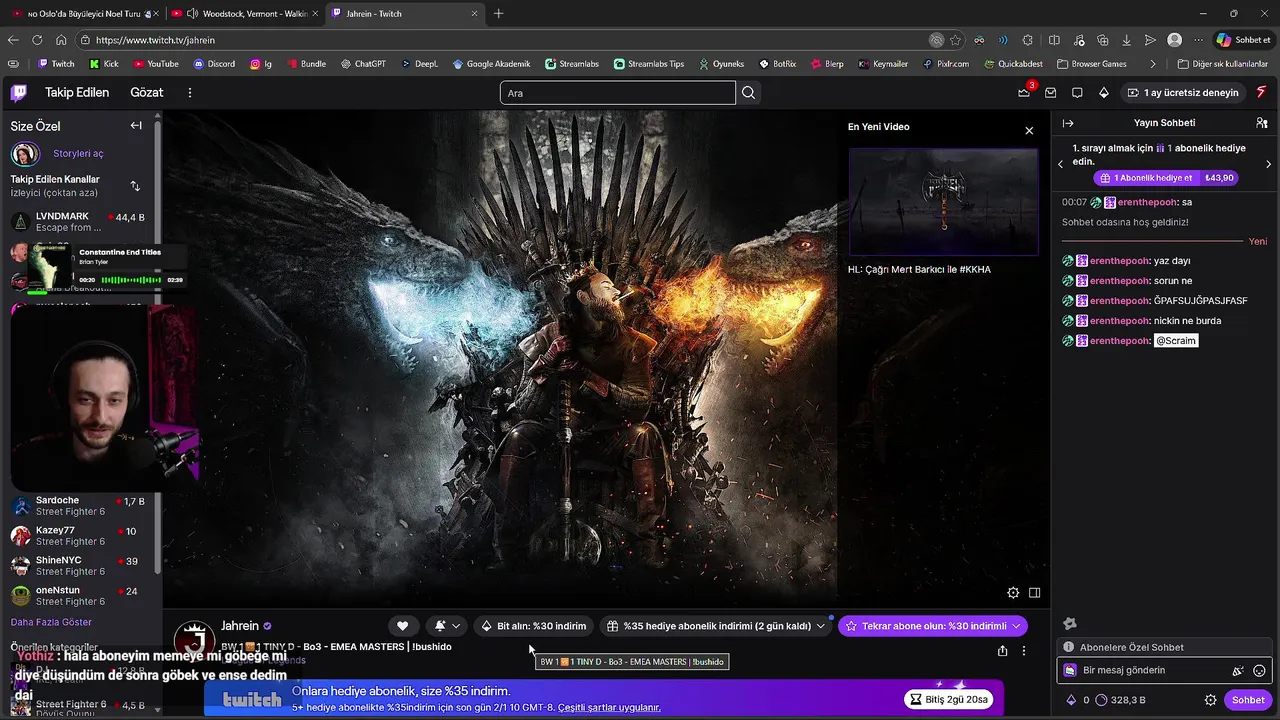Expand the bookmarks overflow chevron
The width and height of the screenshot is (1280, 720).
pos(1153,64)
